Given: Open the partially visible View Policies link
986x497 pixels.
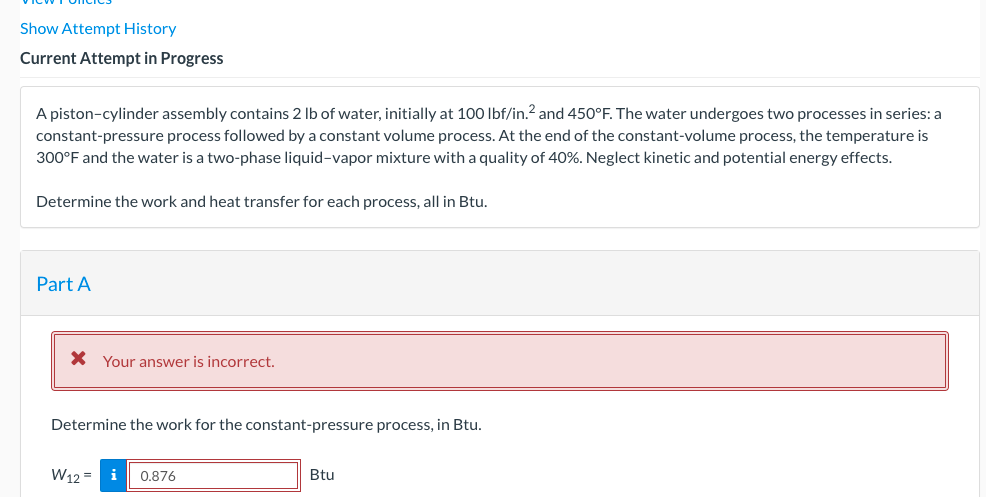Looking at the screenshot, I should (66, 3).
